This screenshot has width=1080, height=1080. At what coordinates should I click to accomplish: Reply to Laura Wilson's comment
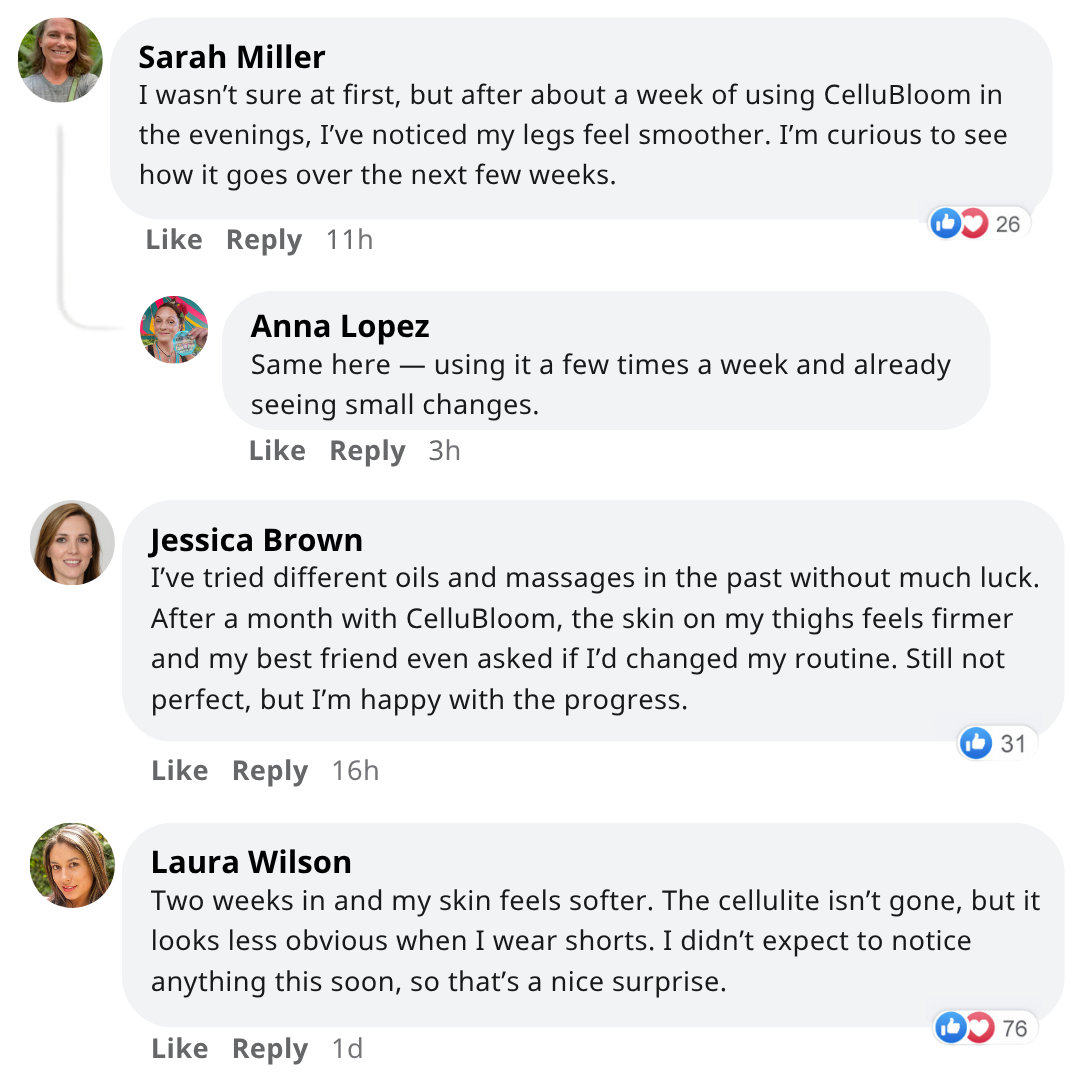[x=270, y=1049]
